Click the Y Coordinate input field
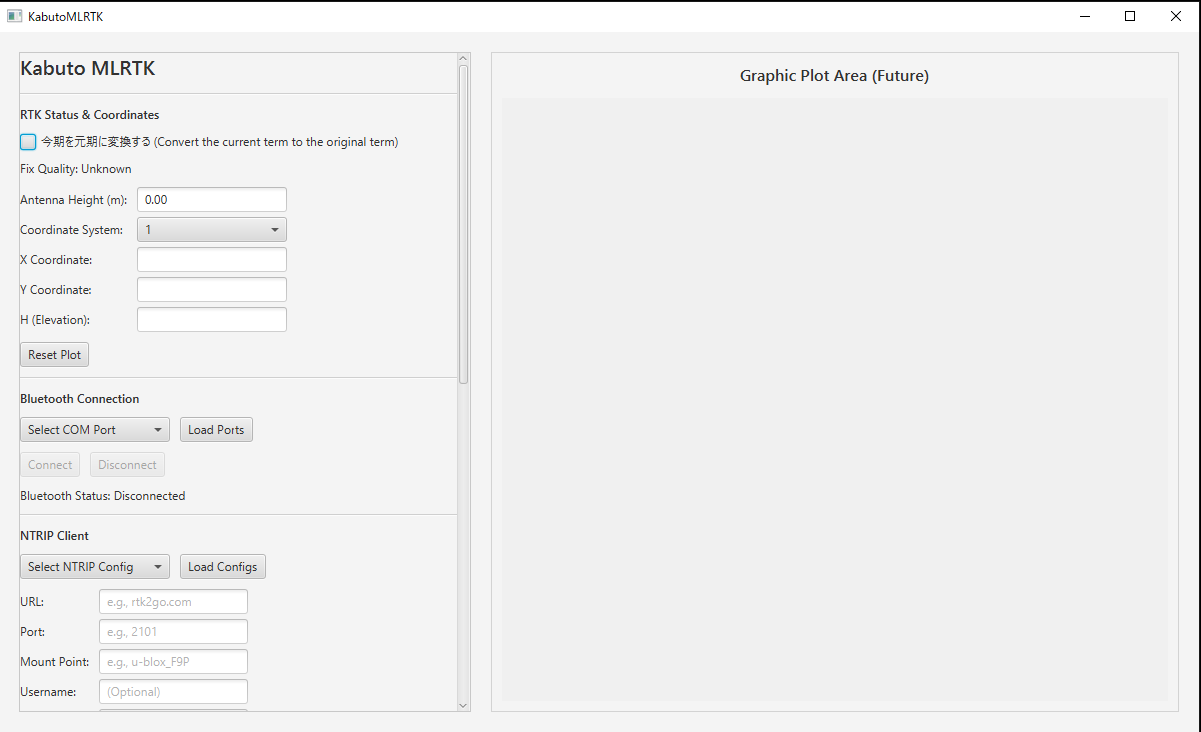This screenshot has height=732, width=1201. (x=212, y=290)
